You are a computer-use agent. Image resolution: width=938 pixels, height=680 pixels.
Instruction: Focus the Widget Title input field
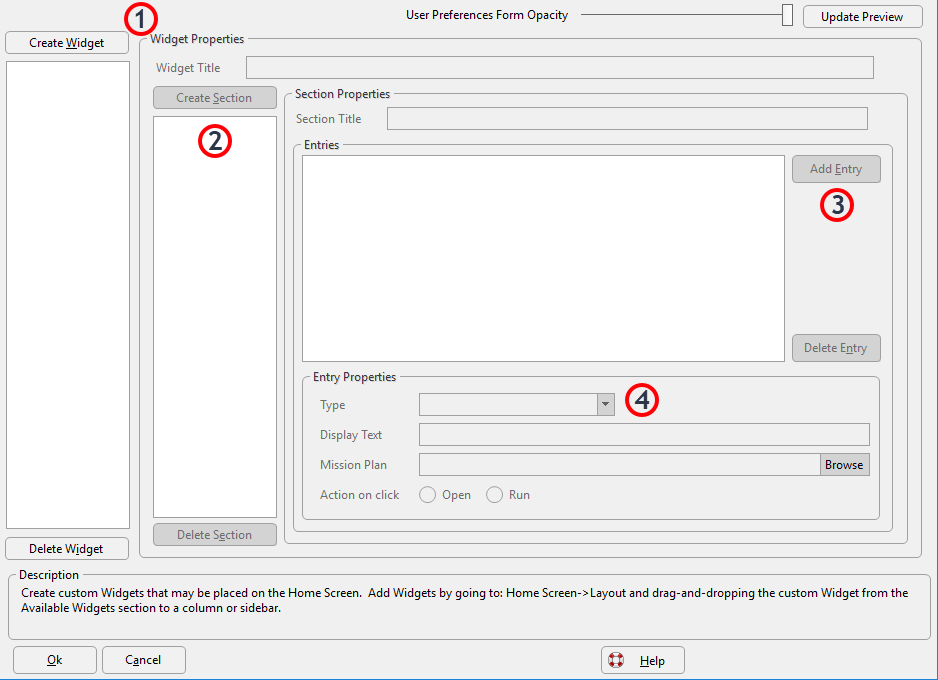559,68
